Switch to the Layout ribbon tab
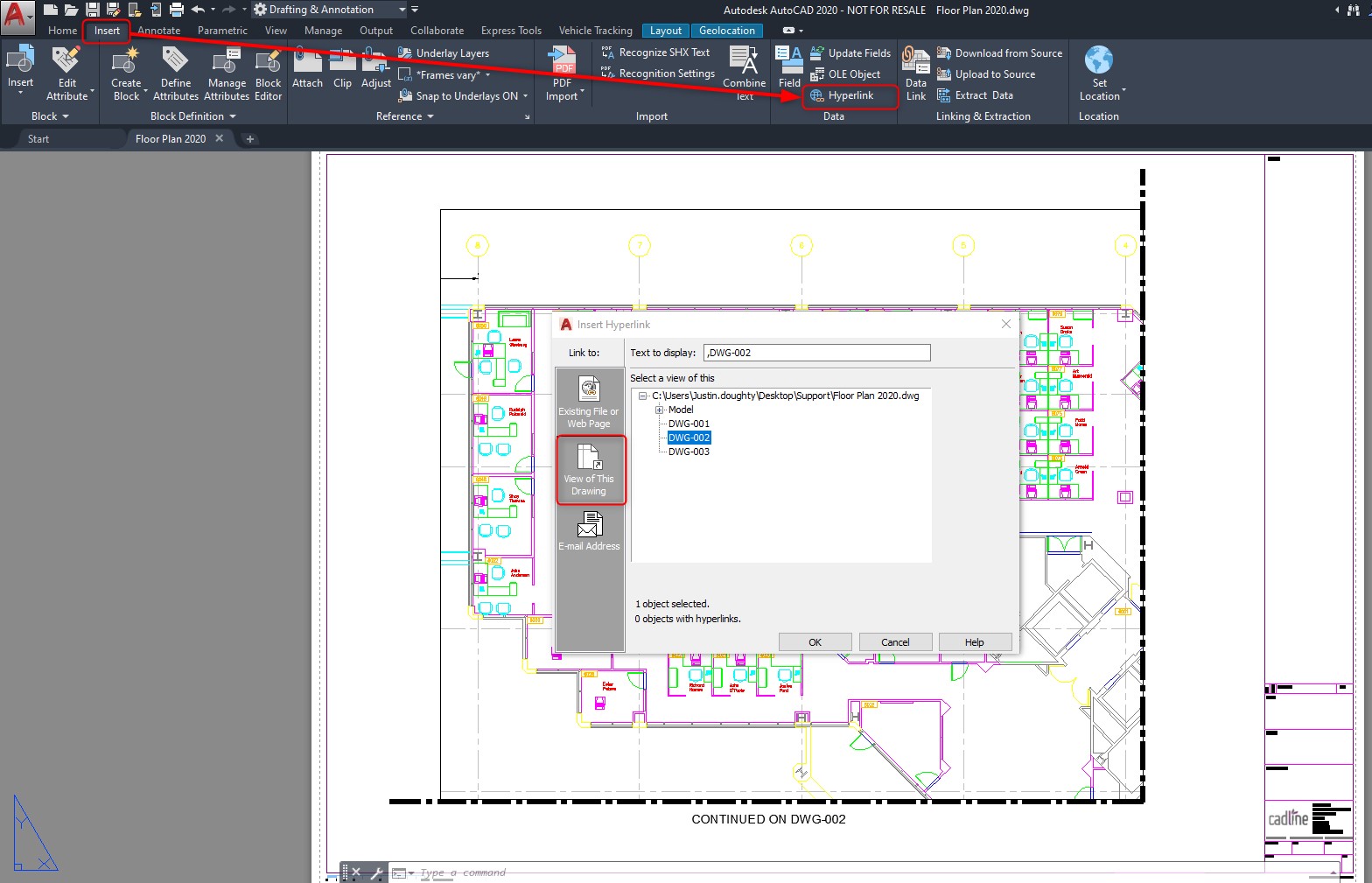Viewport: 1372px width, 883px height. tap(665, 31)
